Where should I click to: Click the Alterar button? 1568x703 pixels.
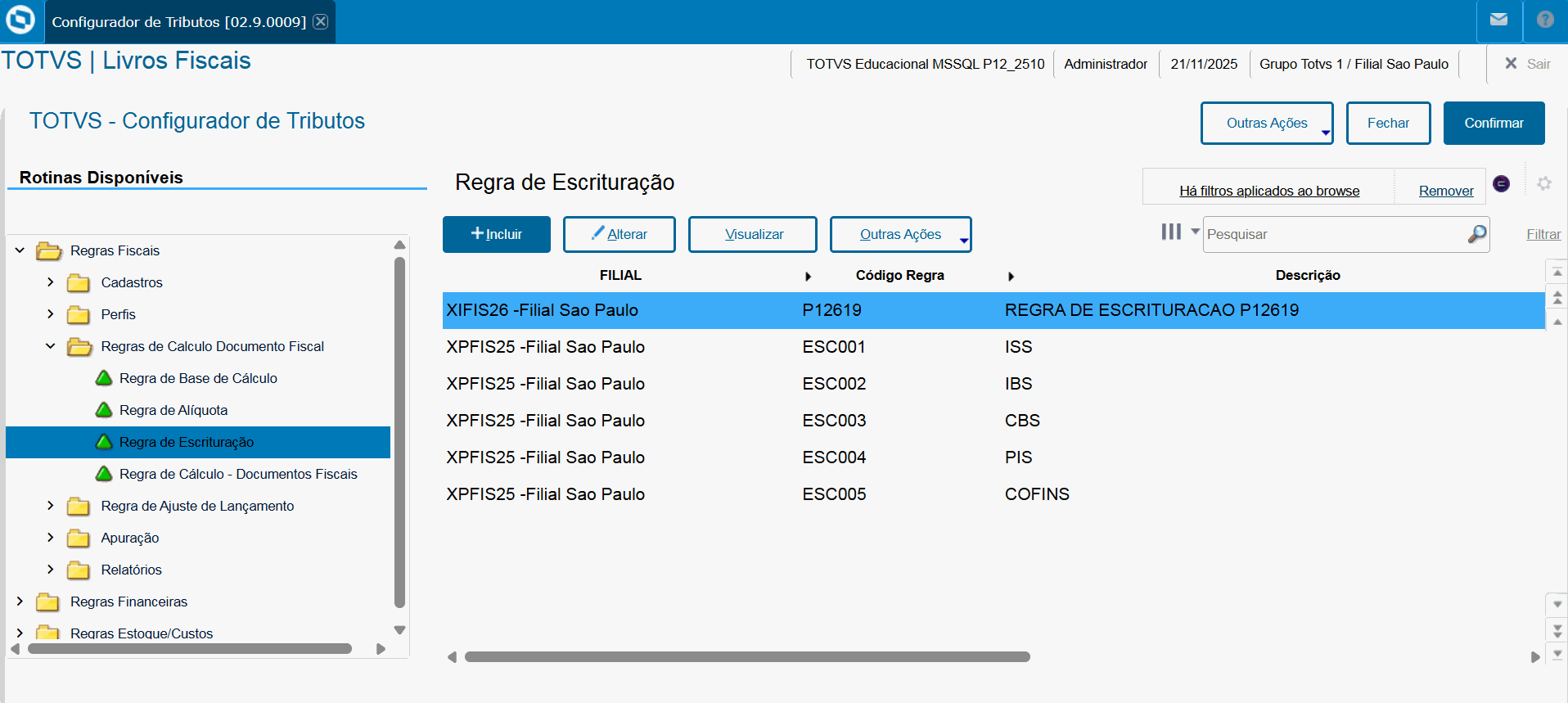pos(619,234)
